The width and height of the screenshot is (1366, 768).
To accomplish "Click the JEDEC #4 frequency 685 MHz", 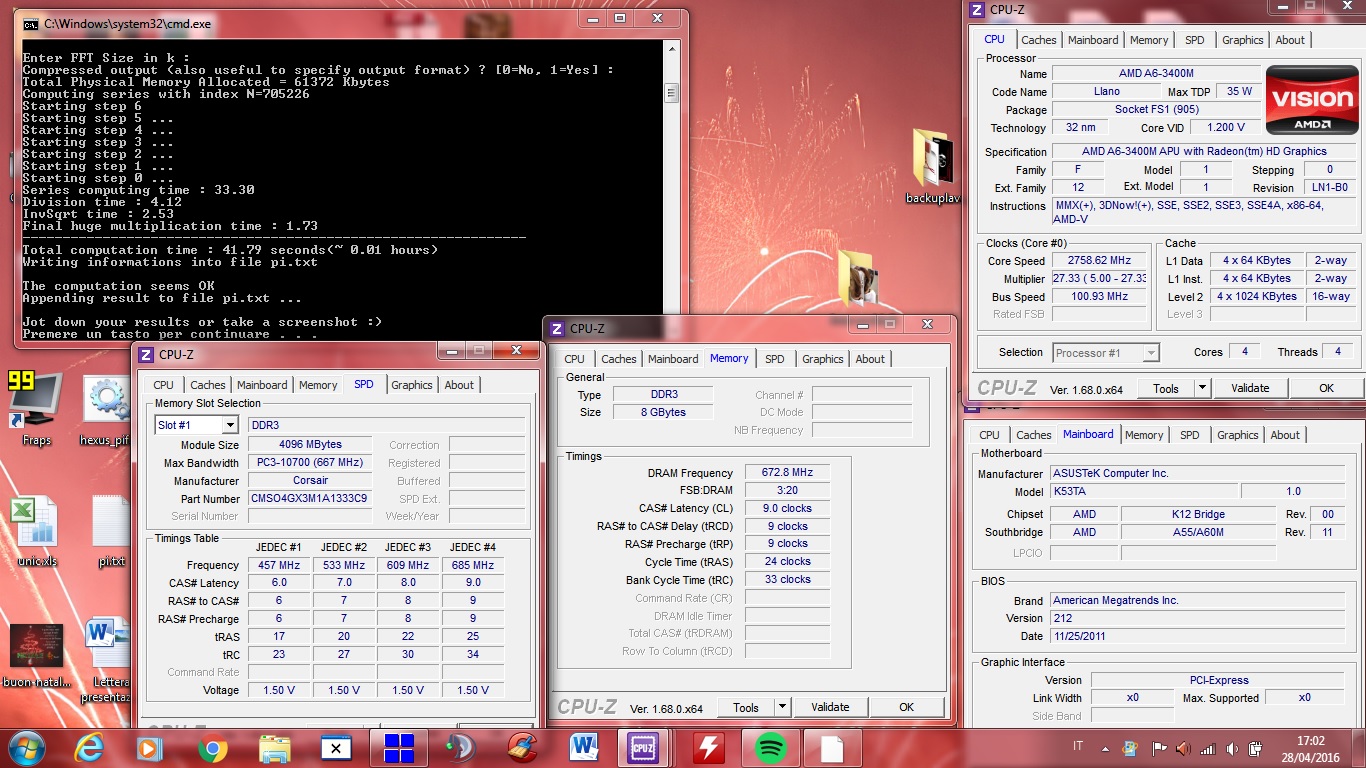I will (x=473, y=565).
